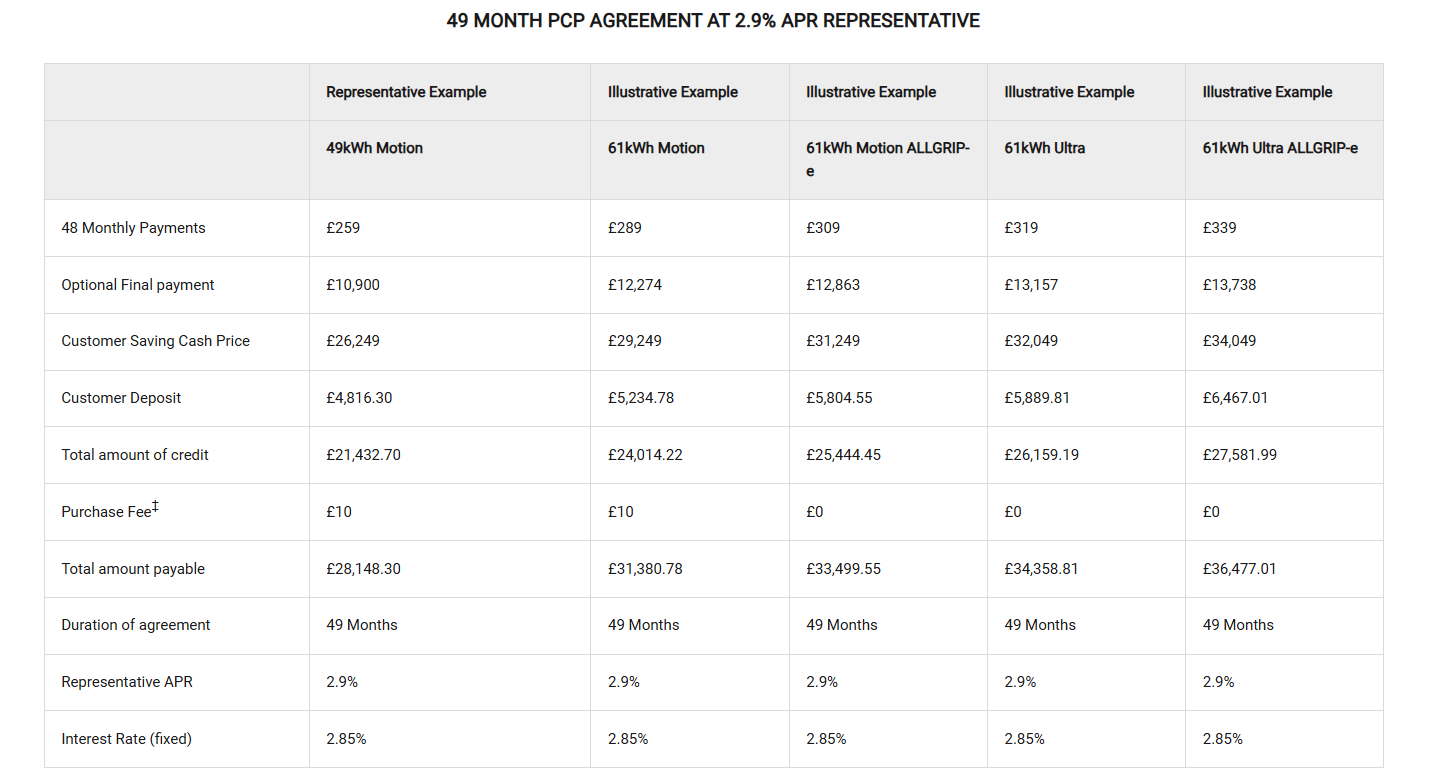Select the Total amount of credit label
The width and height of the screenshot is (1451, 781).
(x=135, y=455)
